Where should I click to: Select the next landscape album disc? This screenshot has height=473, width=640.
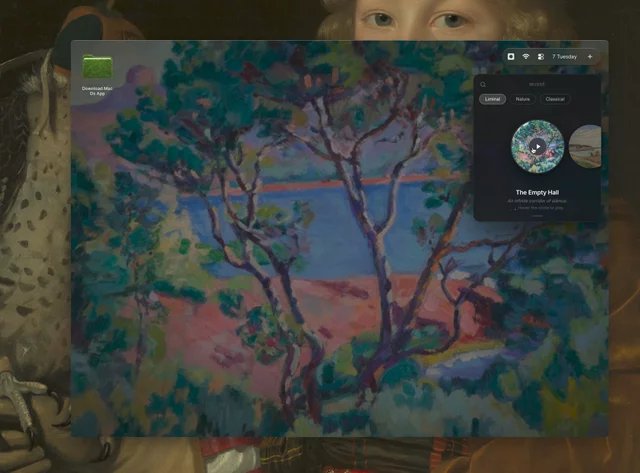coord(586,147)
